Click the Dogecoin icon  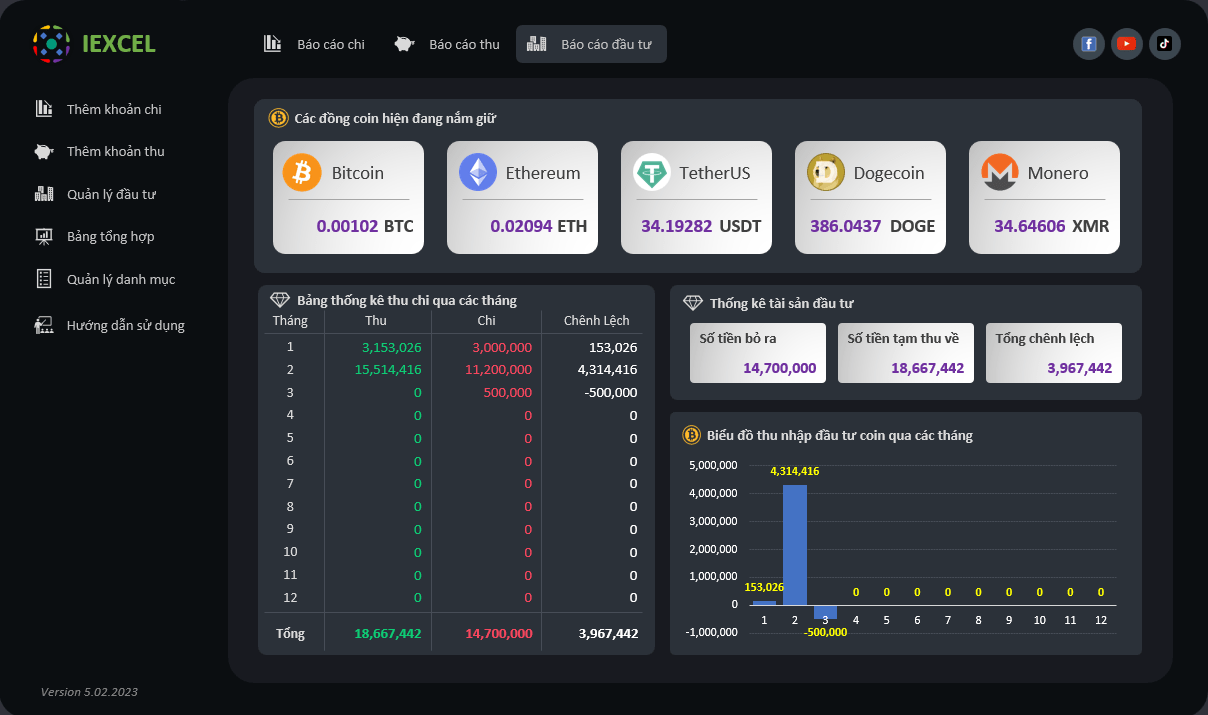click(x=826, y=173)
